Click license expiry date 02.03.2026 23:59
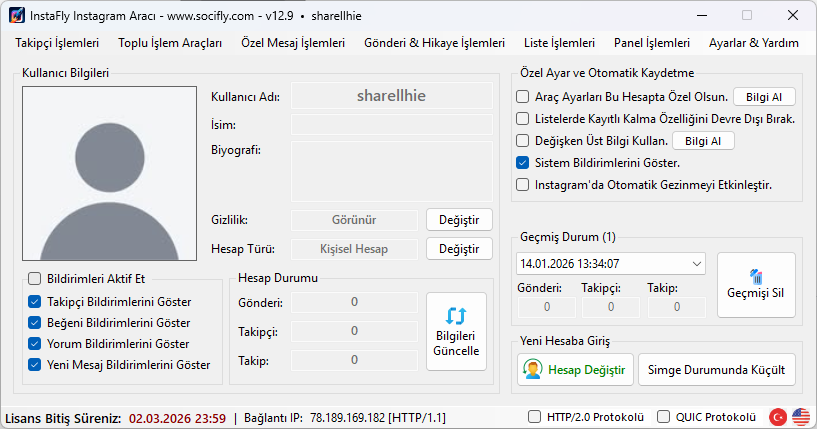The width and height of the screenshot is (817, 429). 178,418
